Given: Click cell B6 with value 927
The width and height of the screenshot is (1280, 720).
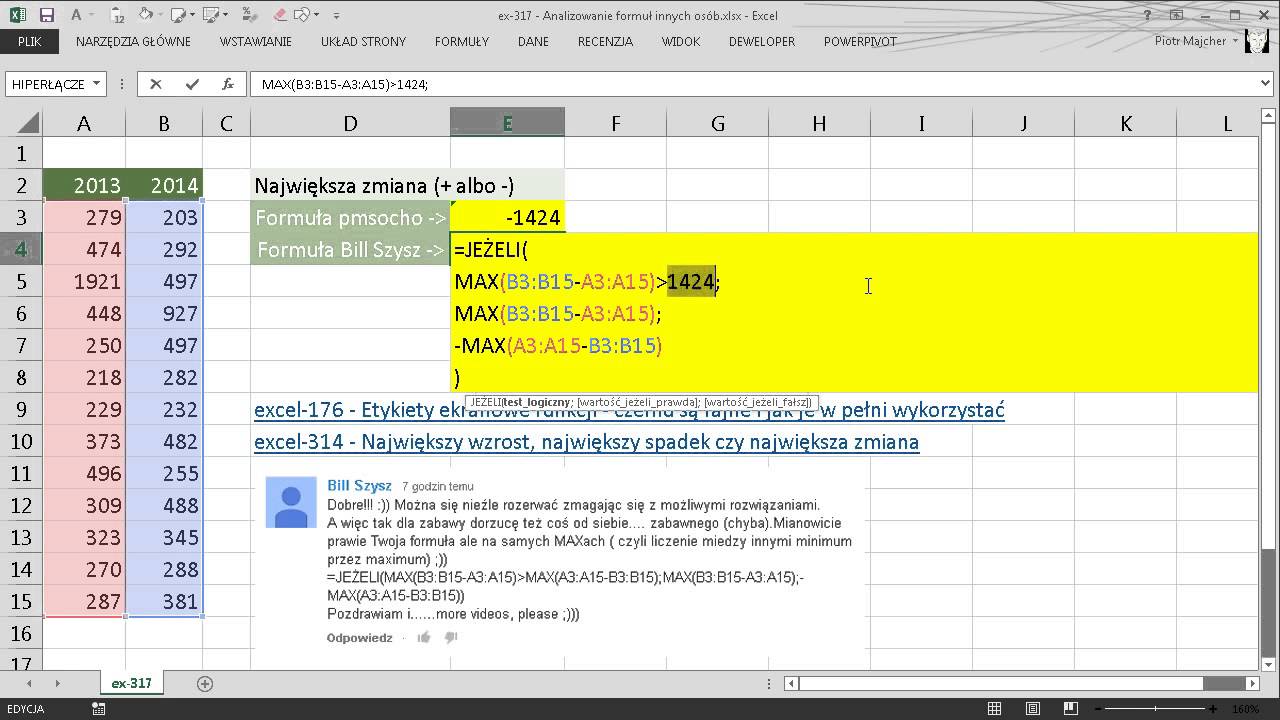Looking at the screenshot, I should (x=164, y=314).
